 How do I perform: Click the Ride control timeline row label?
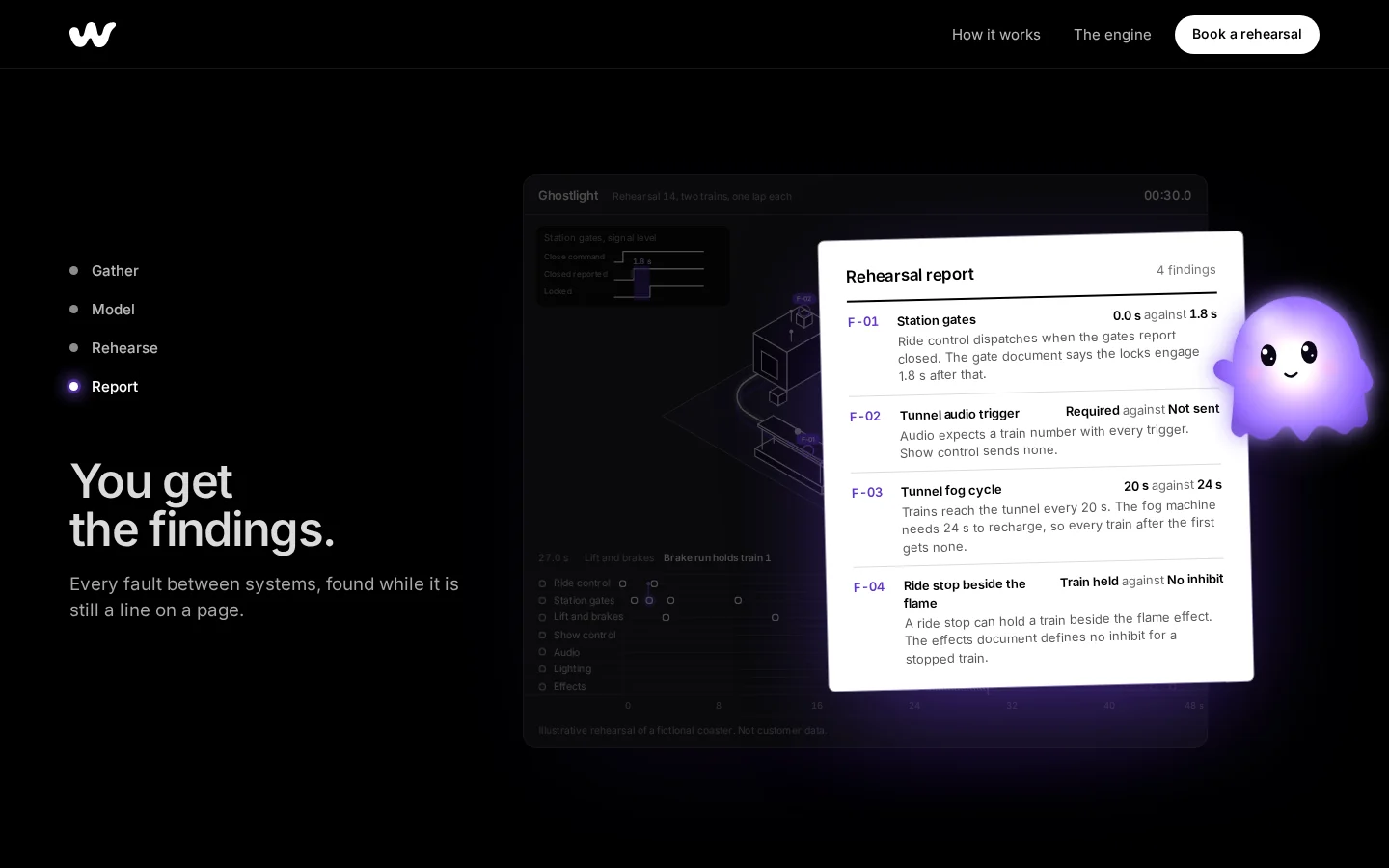582,583
